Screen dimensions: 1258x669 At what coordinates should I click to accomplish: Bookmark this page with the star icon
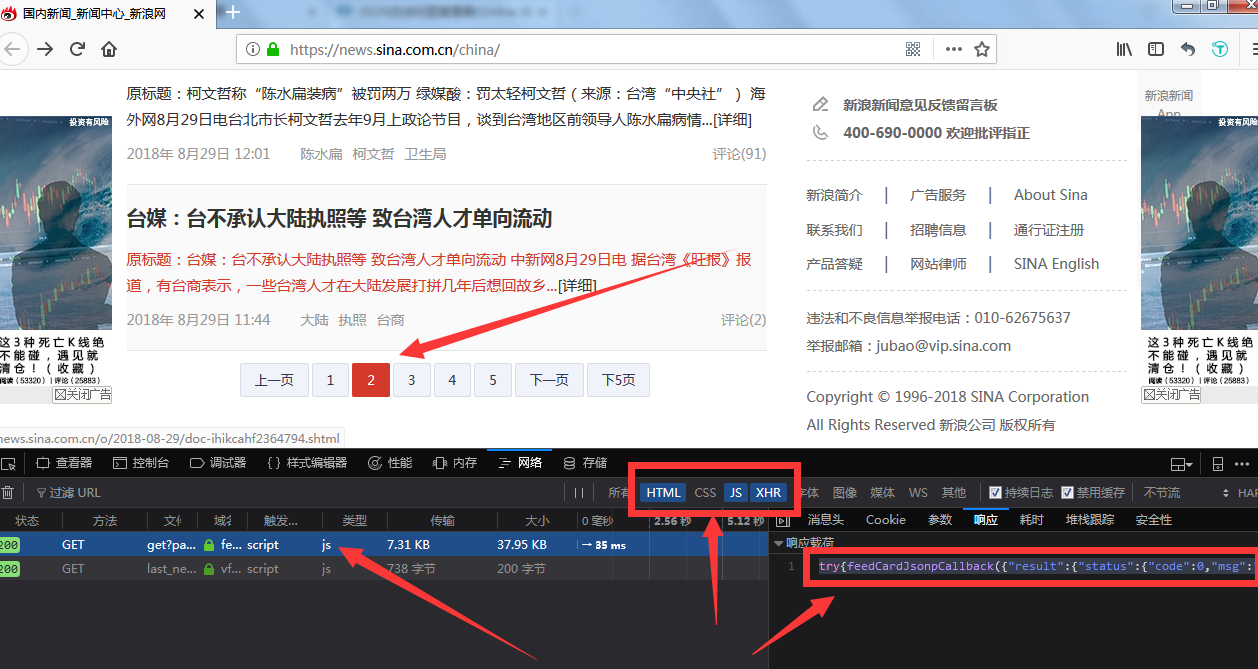(982, 49)
